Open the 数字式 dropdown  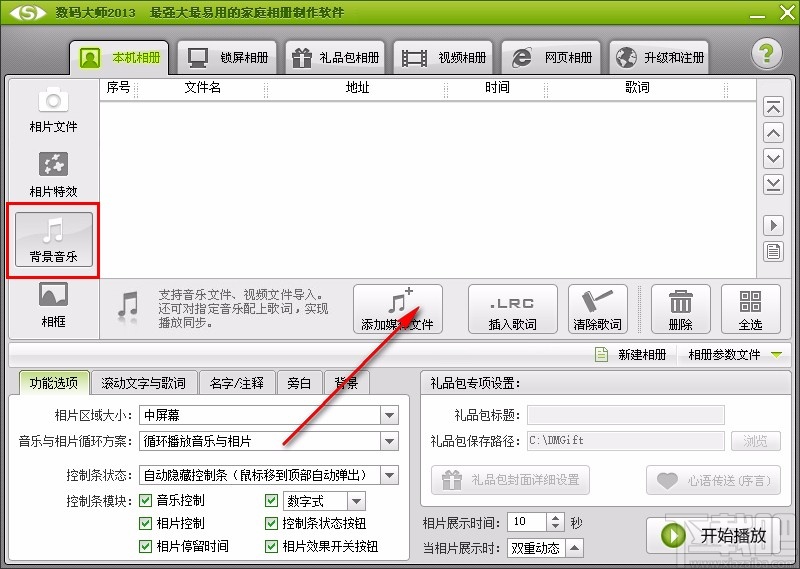tap(324, 501)
